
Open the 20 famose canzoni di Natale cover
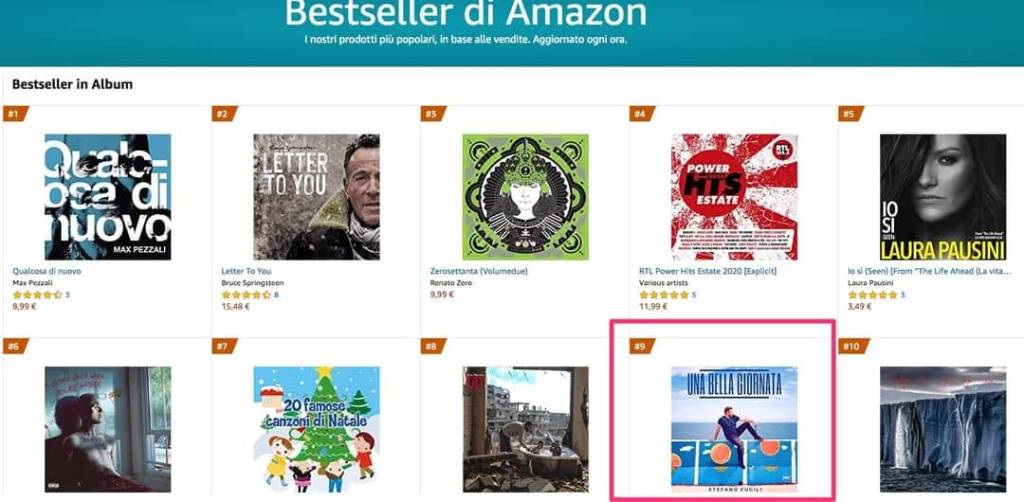pos(317,430)
